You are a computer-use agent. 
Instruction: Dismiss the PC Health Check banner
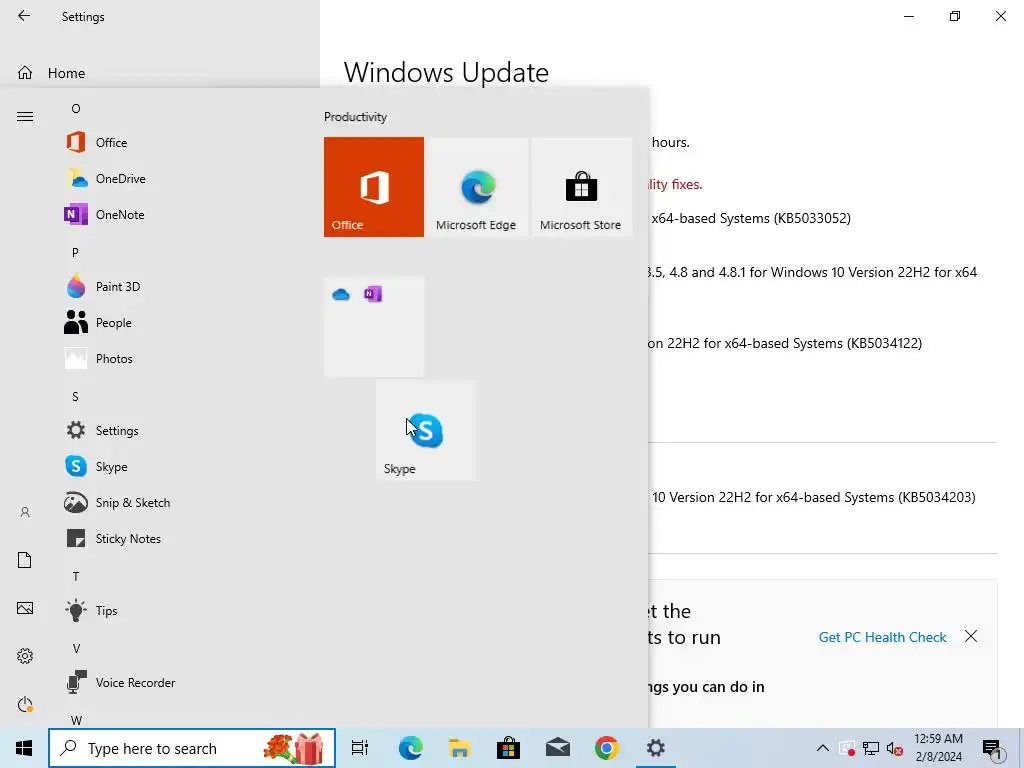pyautogui.click(x=971, y=636)
